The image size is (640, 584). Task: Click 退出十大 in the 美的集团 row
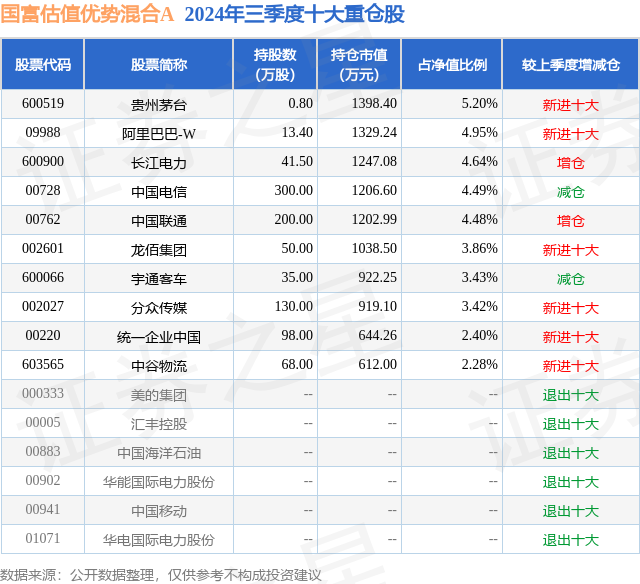(x=571, y=395)
